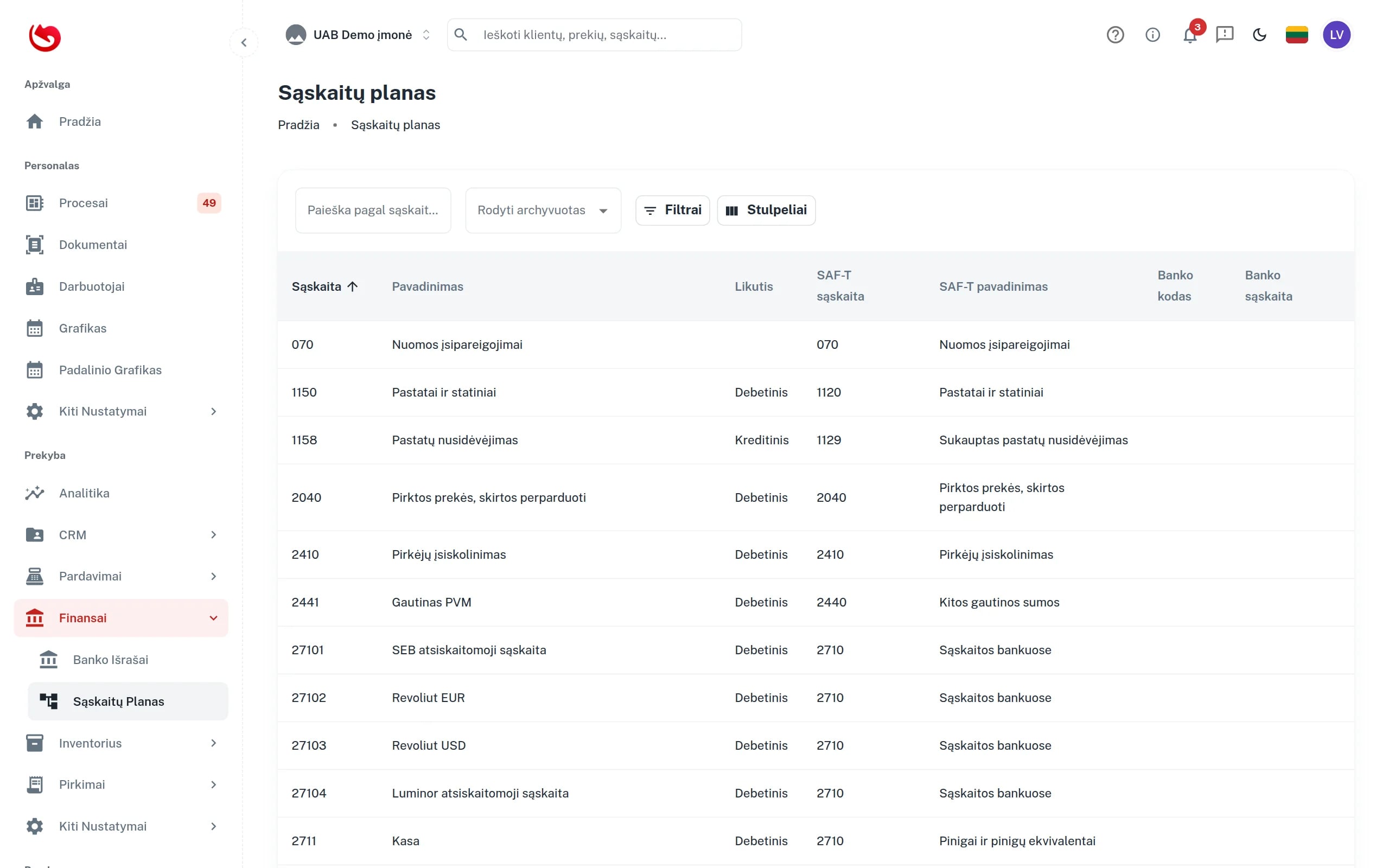The height and width of the screenshot is (868, 1389).
Task: Click the Banko Išrašai bank icon
Action: click(x=49, y=660)
